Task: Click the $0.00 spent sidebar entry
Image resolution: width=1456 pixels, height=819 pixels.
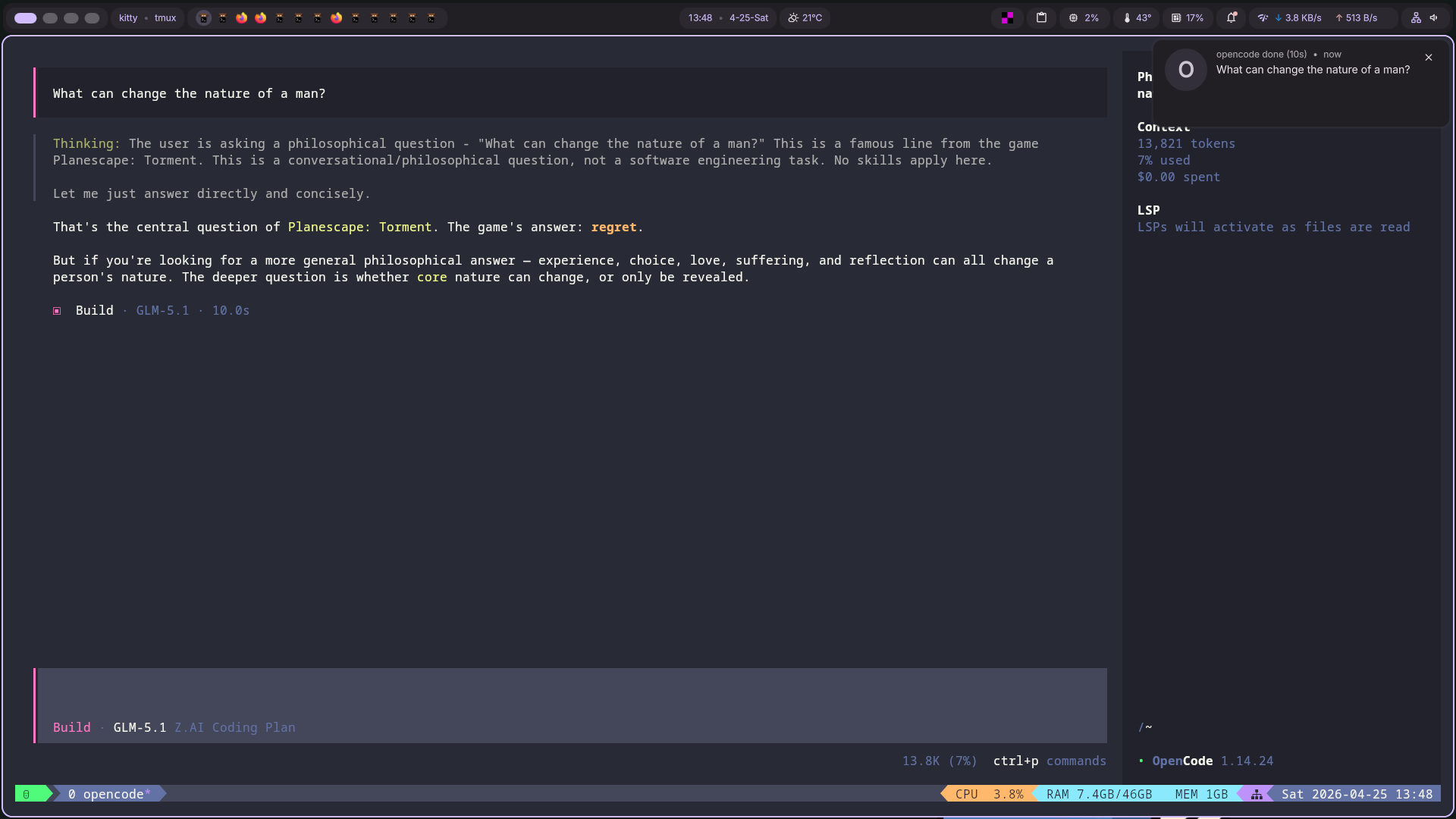Action: pyautogui.click(x=1178, y=177)
